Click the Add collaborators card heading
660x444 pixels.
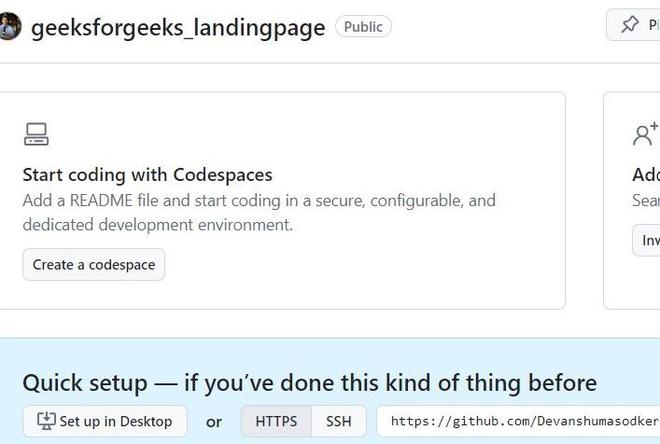click(646, 174)
